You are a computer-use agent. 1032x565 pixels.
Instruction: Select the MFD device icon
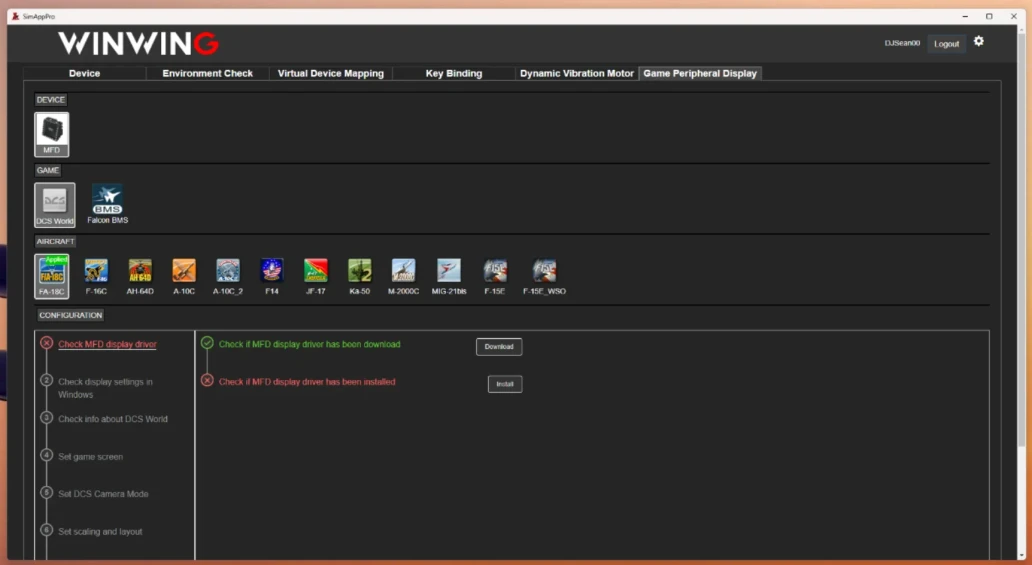(51, 134)
